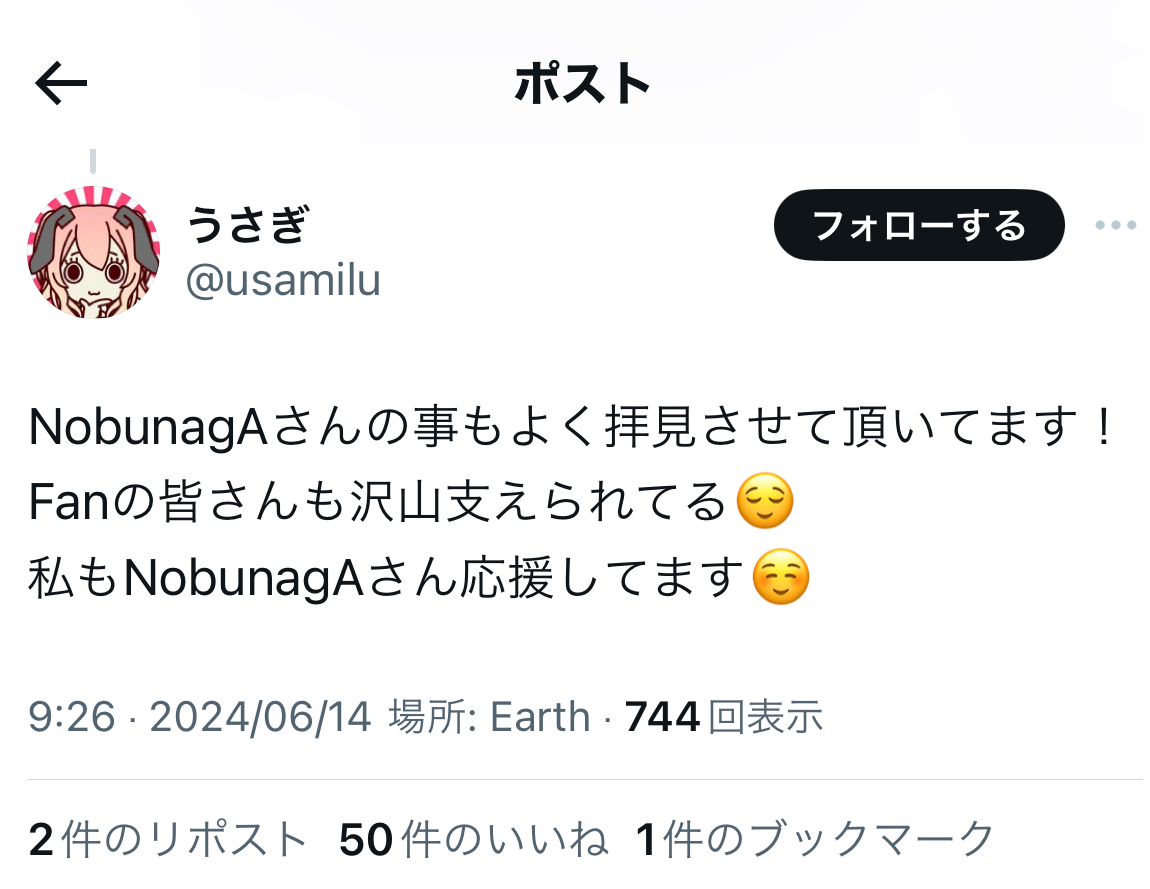Follow the user with フォローする button
The height and width of the screenshot is (889, 1150).
click(x=919, y=224)
